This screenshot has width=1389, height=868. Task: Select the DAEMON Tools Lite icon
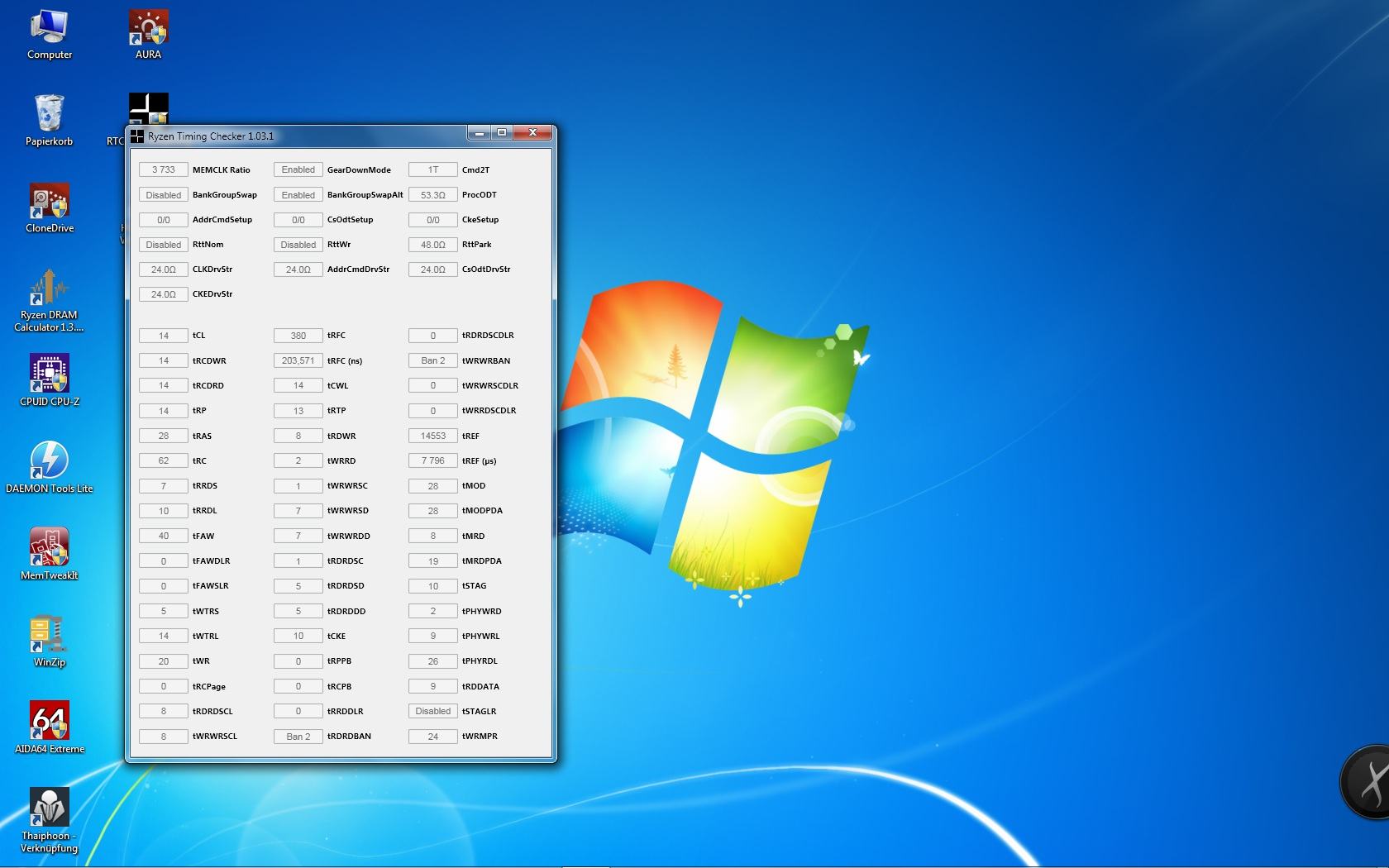50,468
